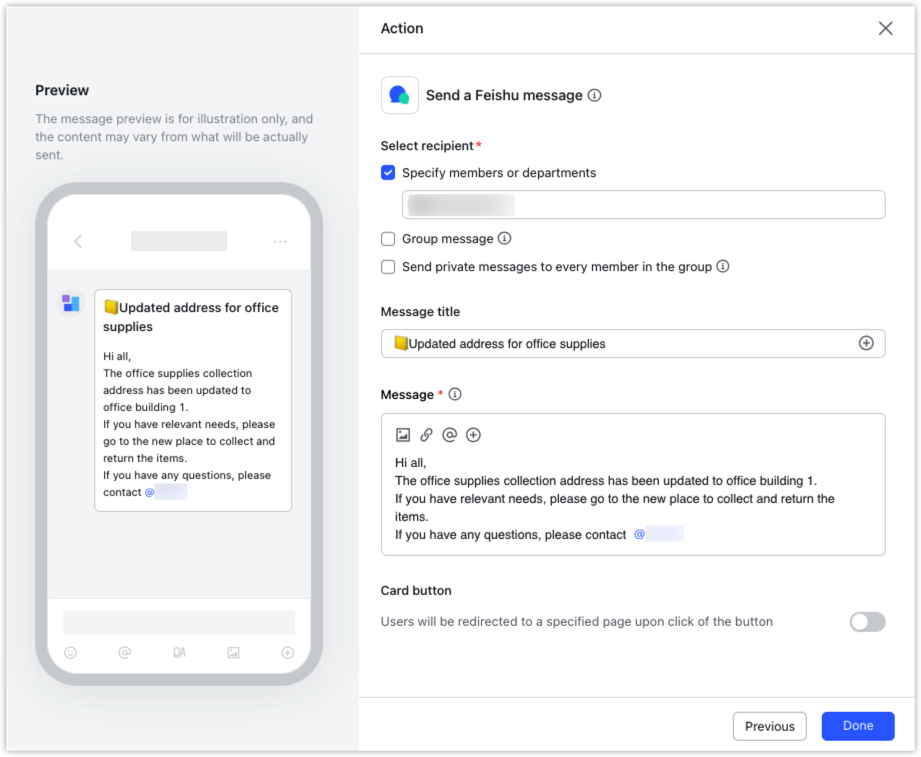Close the Action panel
The height and width of the screenshot is (757, 921).
[x=885, y=28]
